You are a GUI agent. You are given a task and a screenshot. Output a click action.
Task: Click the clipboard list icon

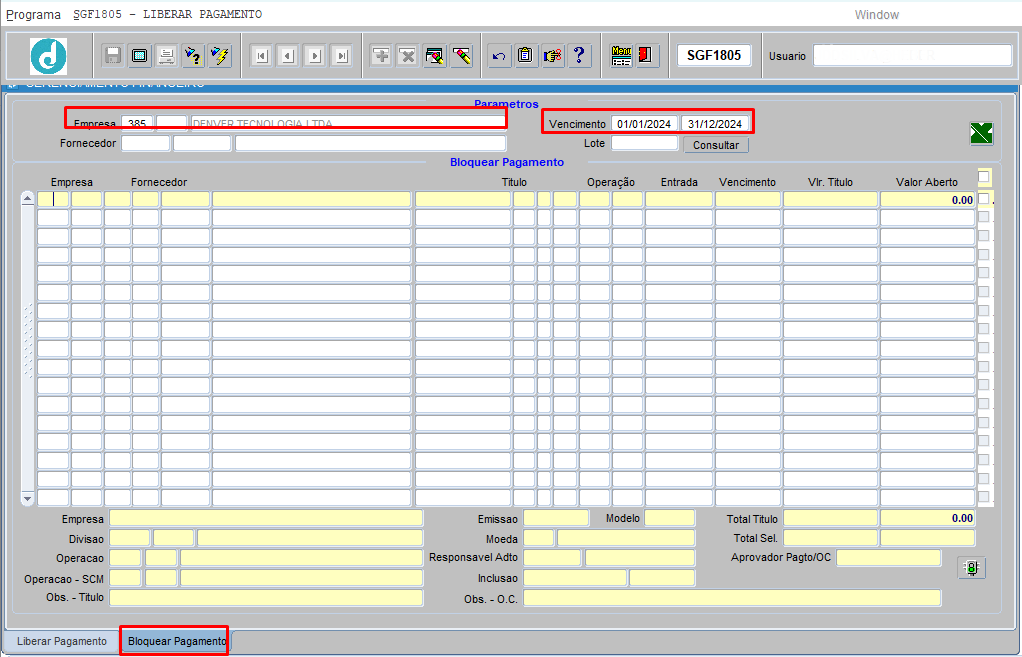(525, 56)
